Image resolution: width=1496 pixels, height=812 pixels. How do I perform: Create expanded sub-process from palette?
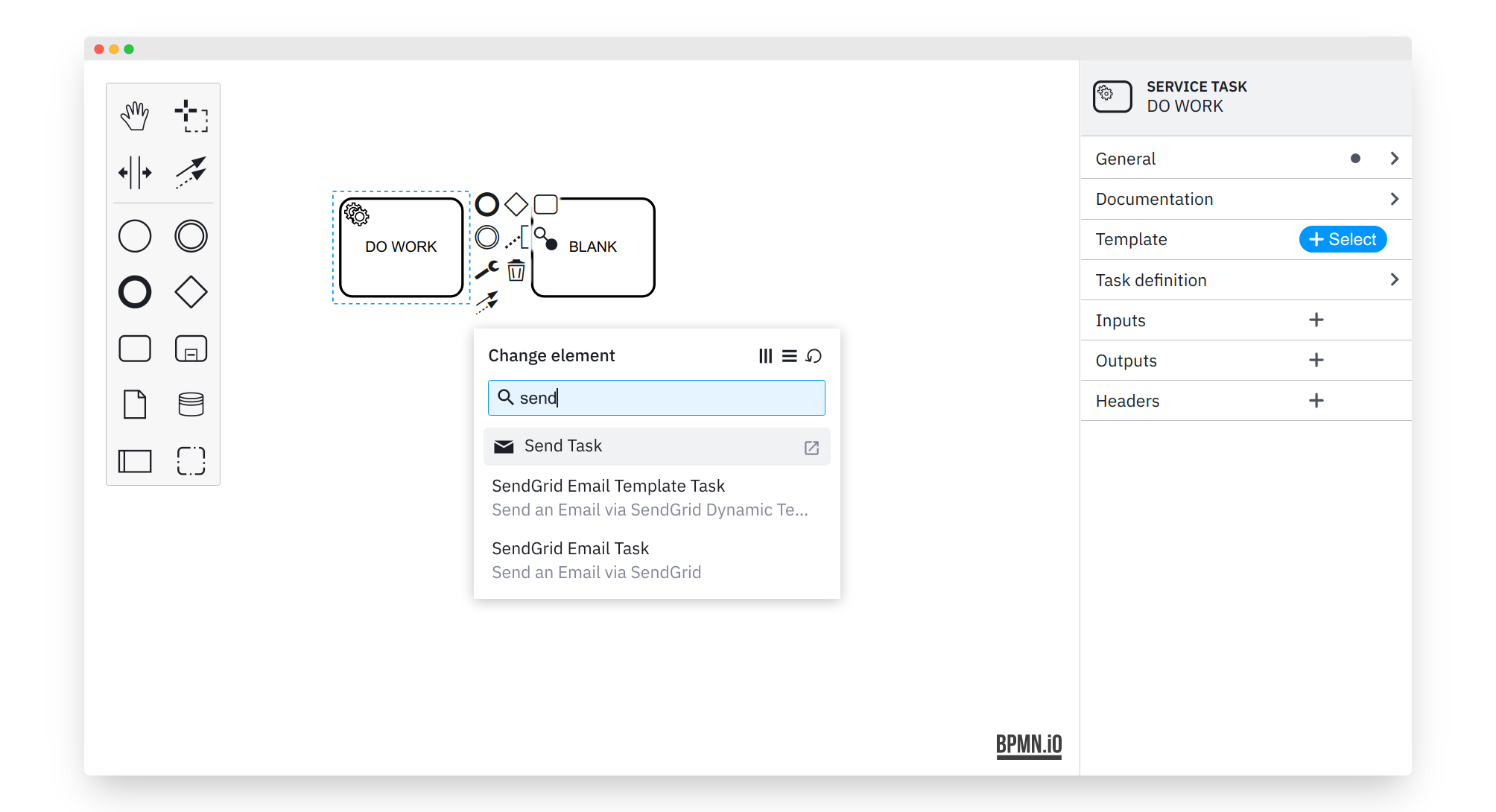pyautogui.click(x=191, y=349)
